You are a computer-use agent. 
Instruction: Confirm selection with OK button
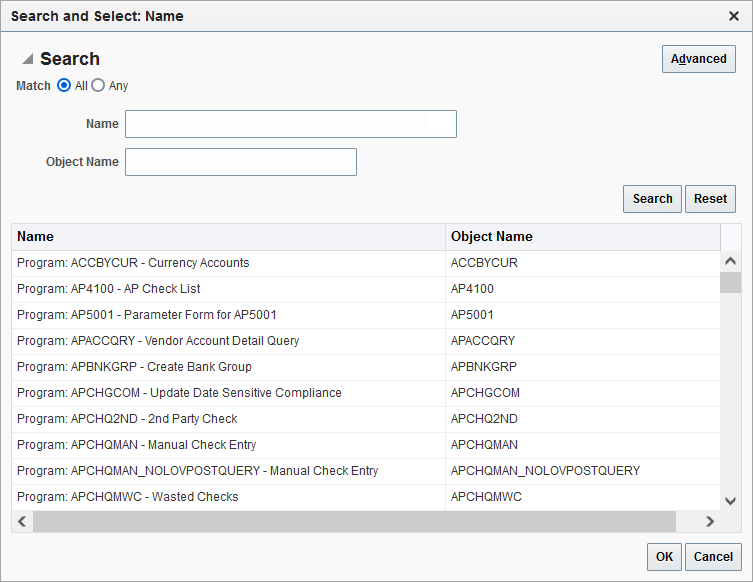point(664,557)
